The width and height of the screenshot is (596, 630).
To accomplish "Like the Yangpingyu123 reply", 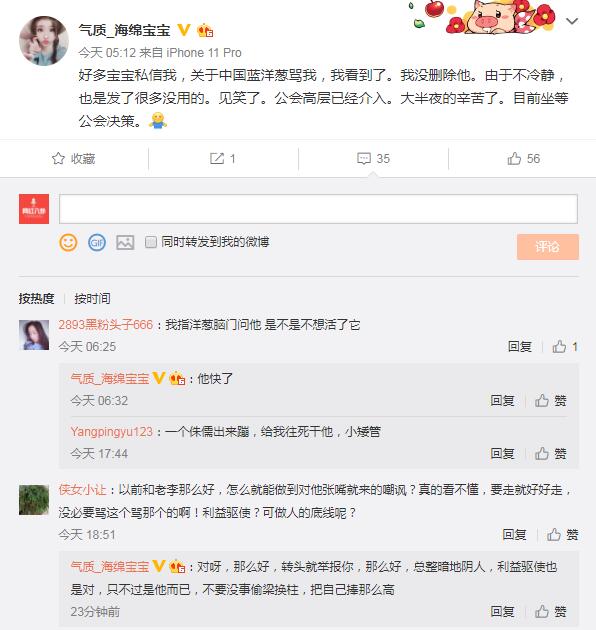I will point(542,454).
